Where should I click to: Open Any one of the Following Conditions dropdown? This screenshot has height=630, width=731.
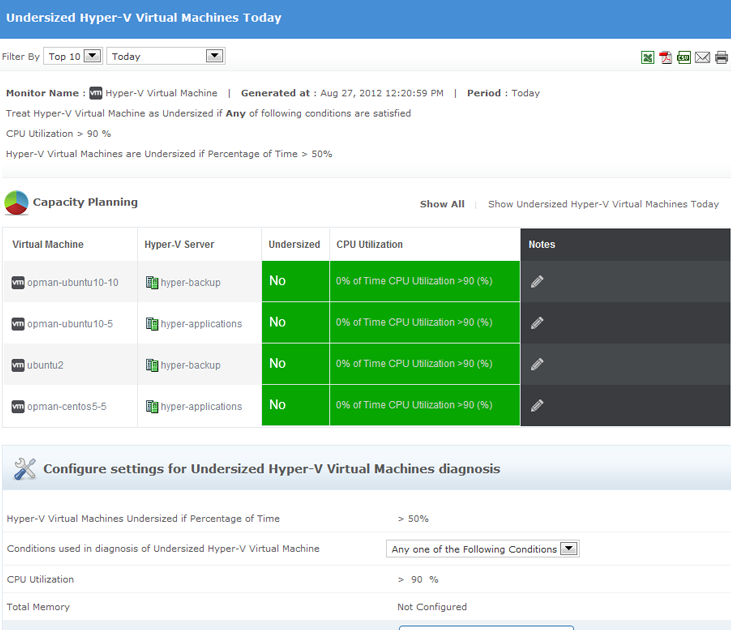(x=483, y=549)
